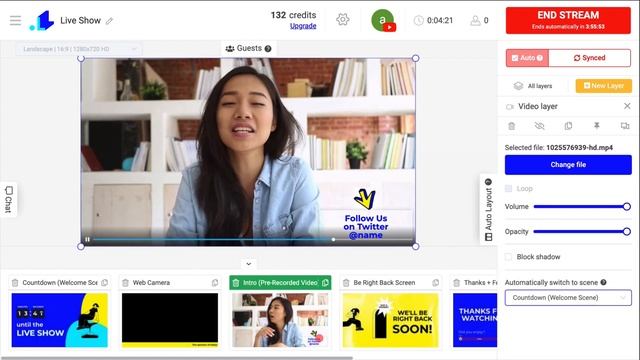
Task: Seek in the video progress bar
Action: [x=253, y=240]
